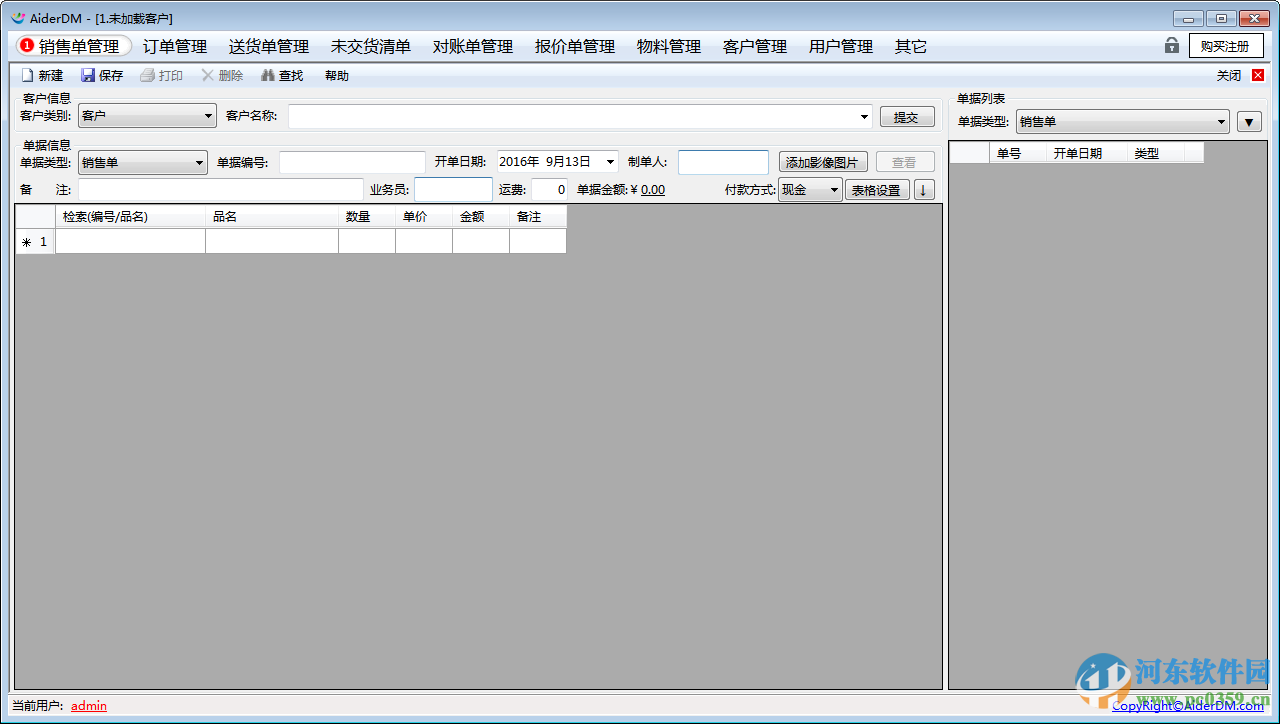Image resolution: width=1280 pixels, height=724 pixels.
Task: Open the 客户类别 dropdown
Action: point(208,115)
